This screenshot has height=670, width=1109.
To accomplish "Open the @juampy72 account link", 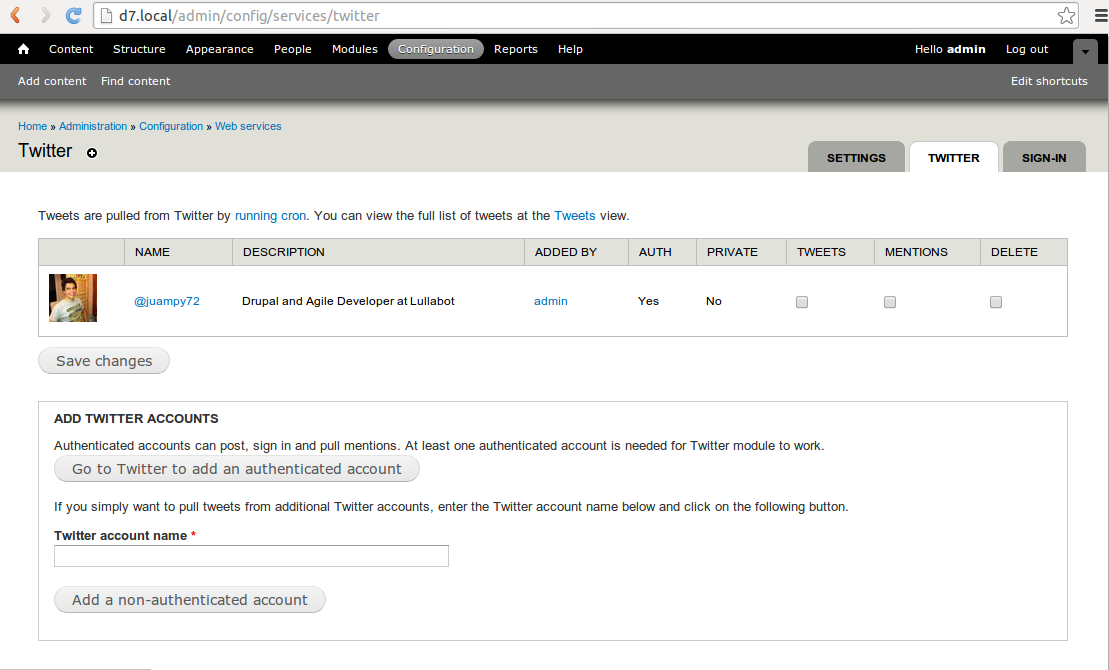I will (x=167, y=301).
